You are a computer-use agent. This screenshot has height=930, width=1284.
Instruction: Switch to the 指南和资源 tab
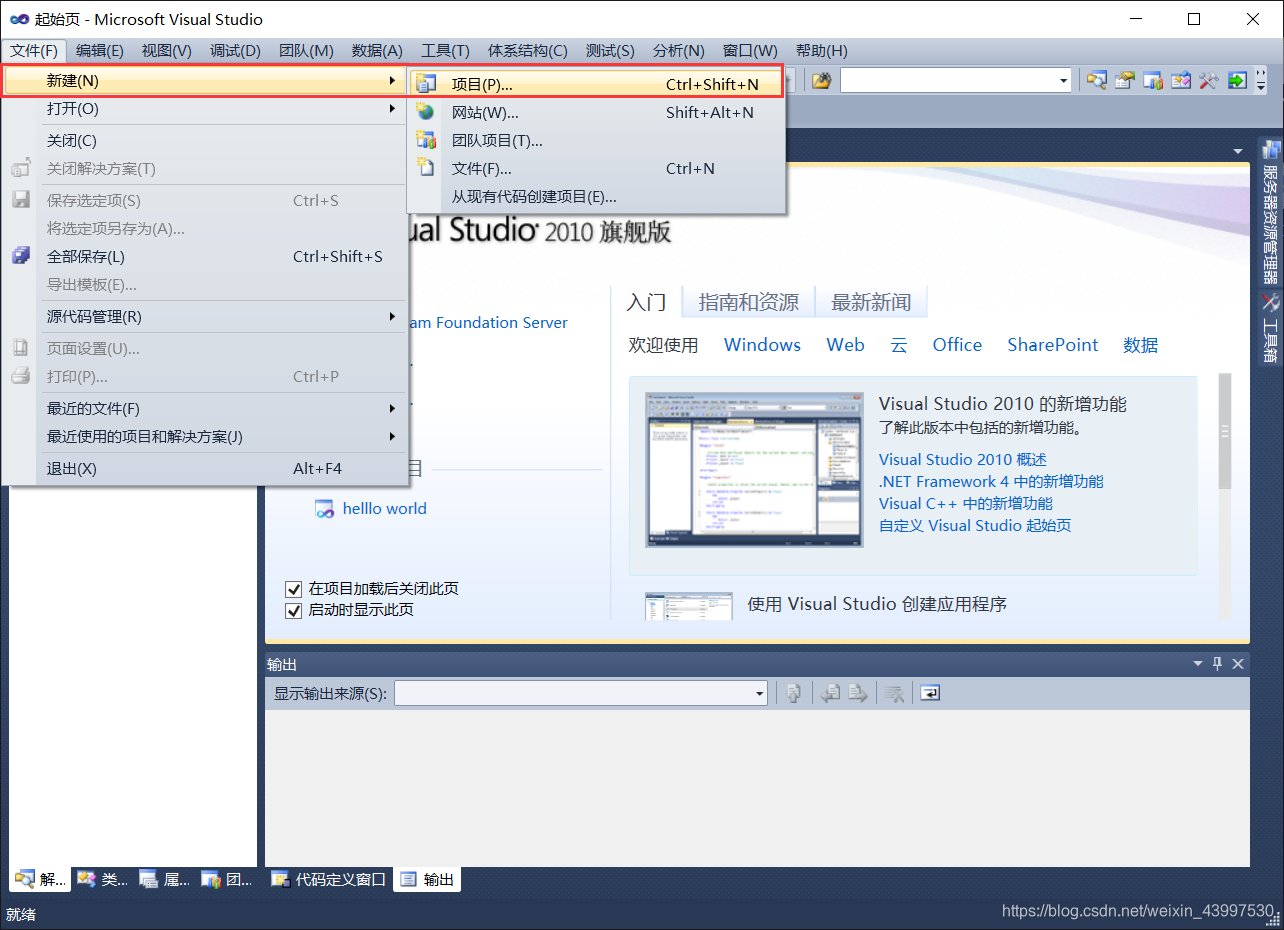(x=748, y=302)
